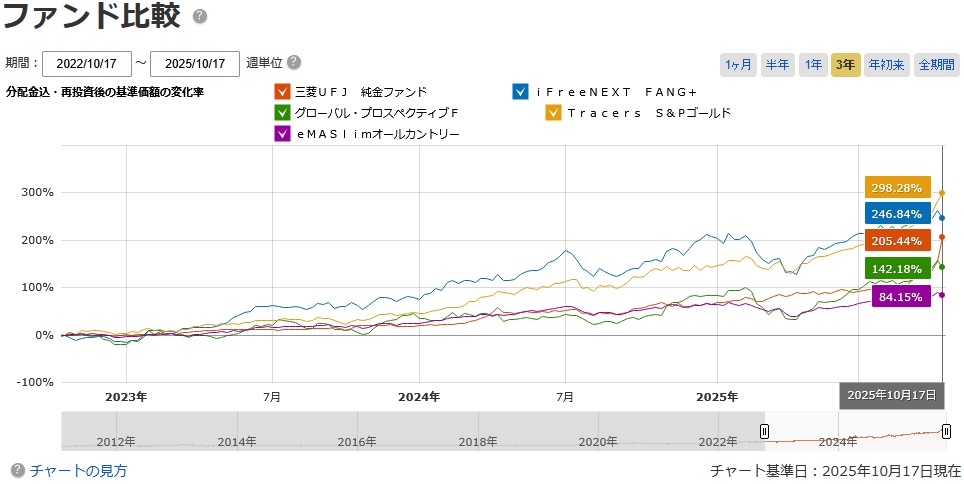Click the help icon next to 週単位
This screenshot has height=484, width=964.
tap(294, 62)
